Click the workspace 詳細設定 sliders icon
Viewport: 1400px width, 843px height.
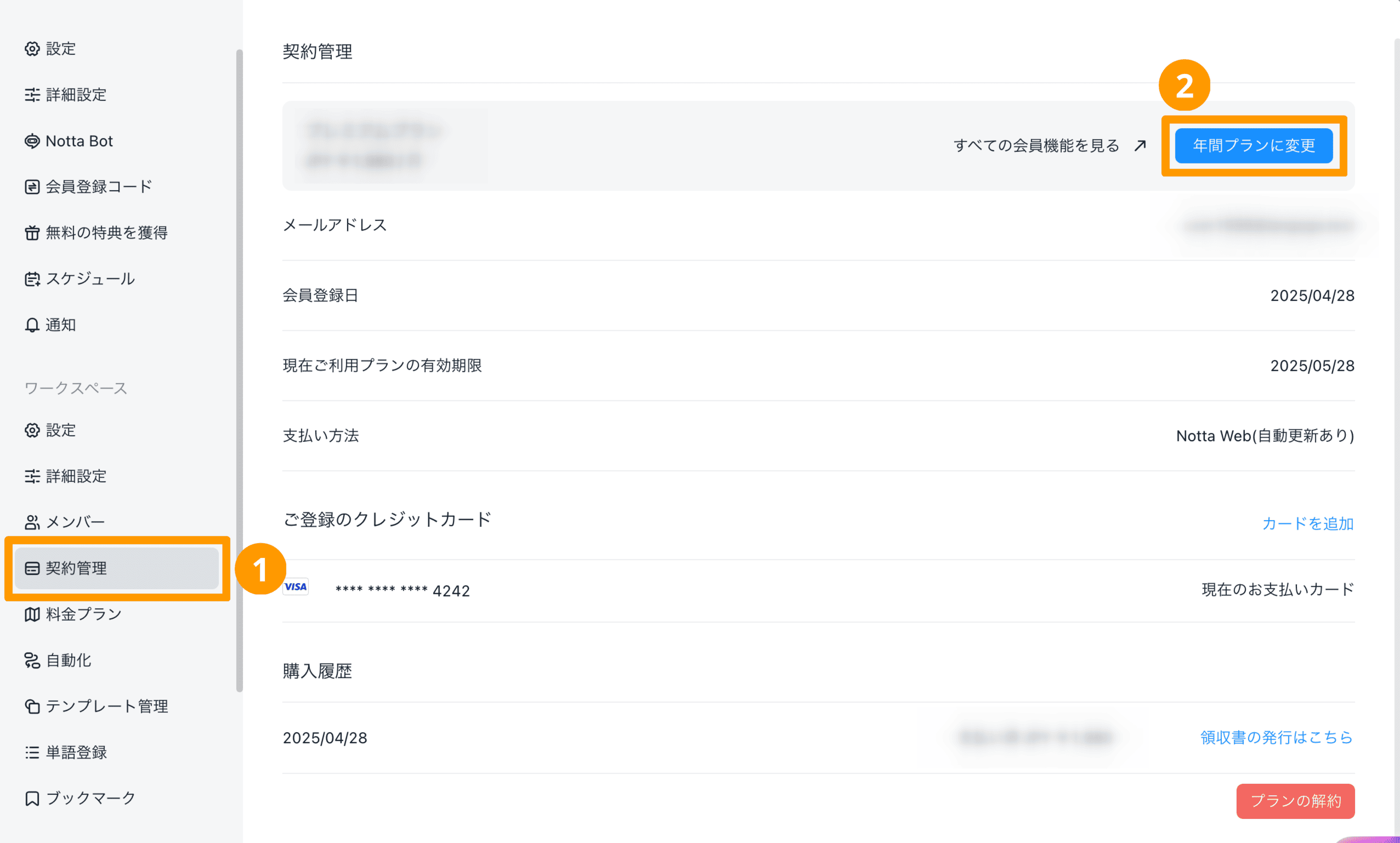tap(32, 476)
